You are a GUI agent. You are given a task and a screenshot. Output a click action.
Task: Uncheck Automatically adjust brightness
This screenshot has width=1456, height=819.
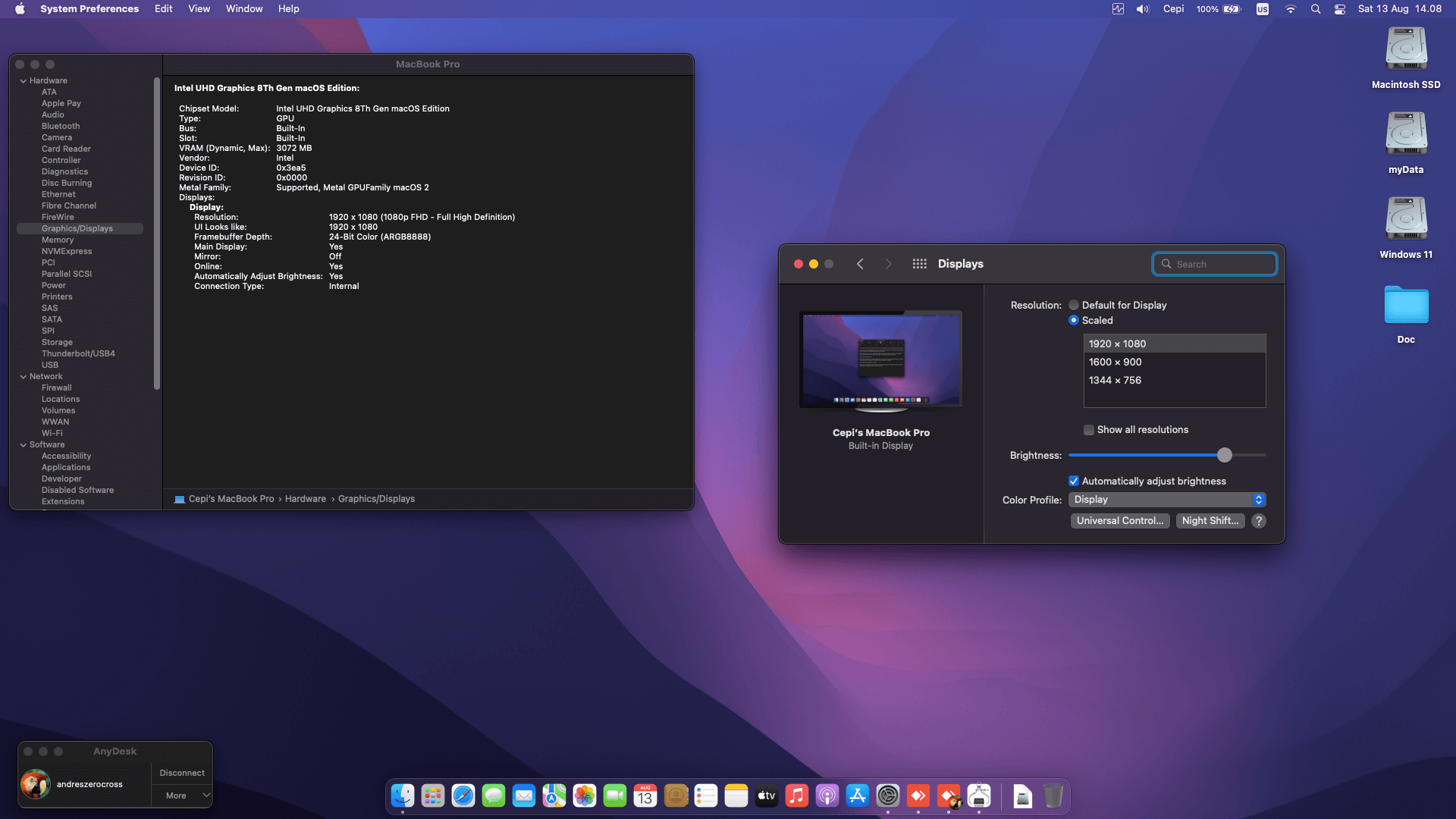(x=1075, y=481)
